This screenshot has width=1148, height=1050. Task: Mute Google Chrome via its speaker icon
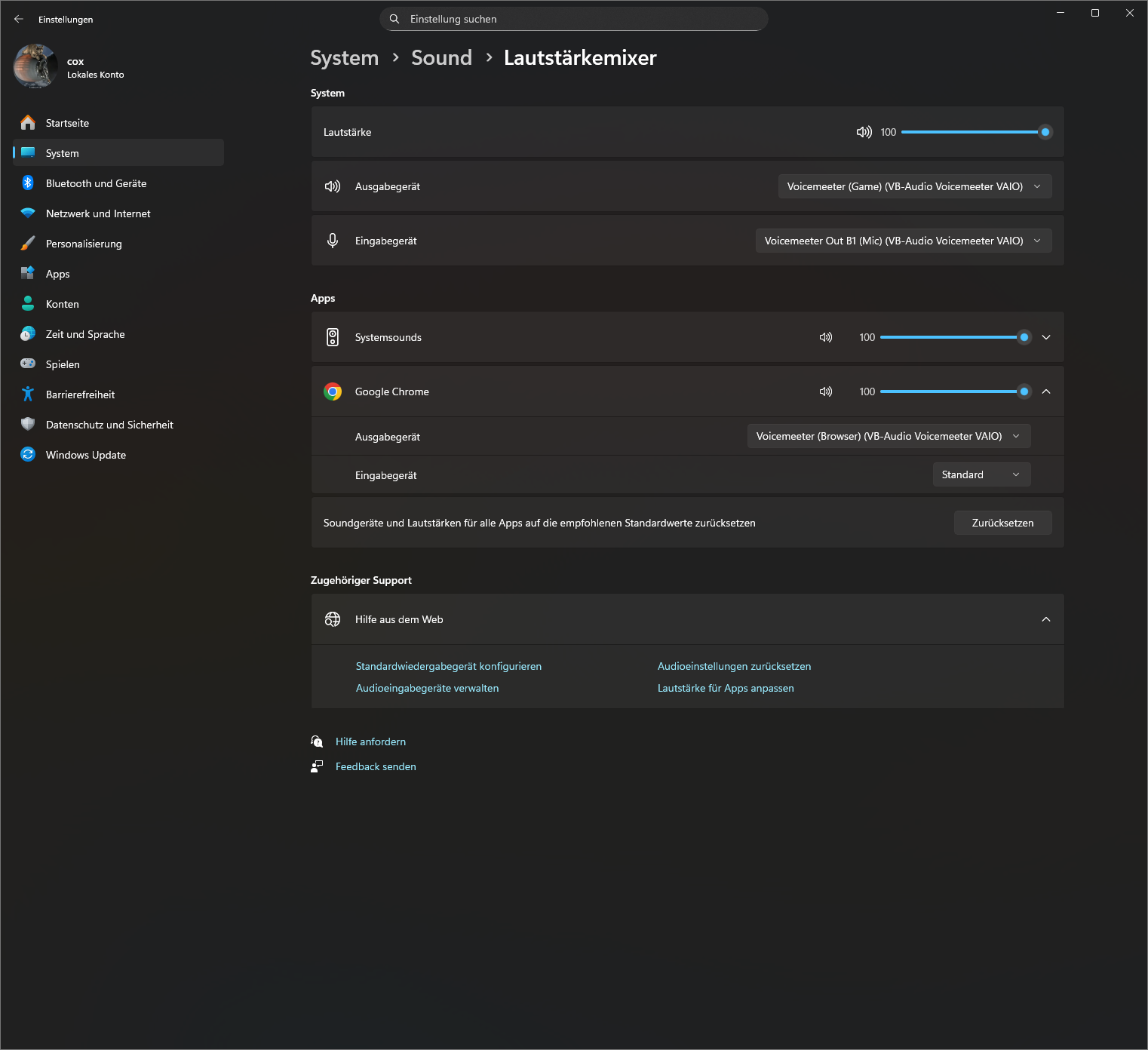(826, 391)
